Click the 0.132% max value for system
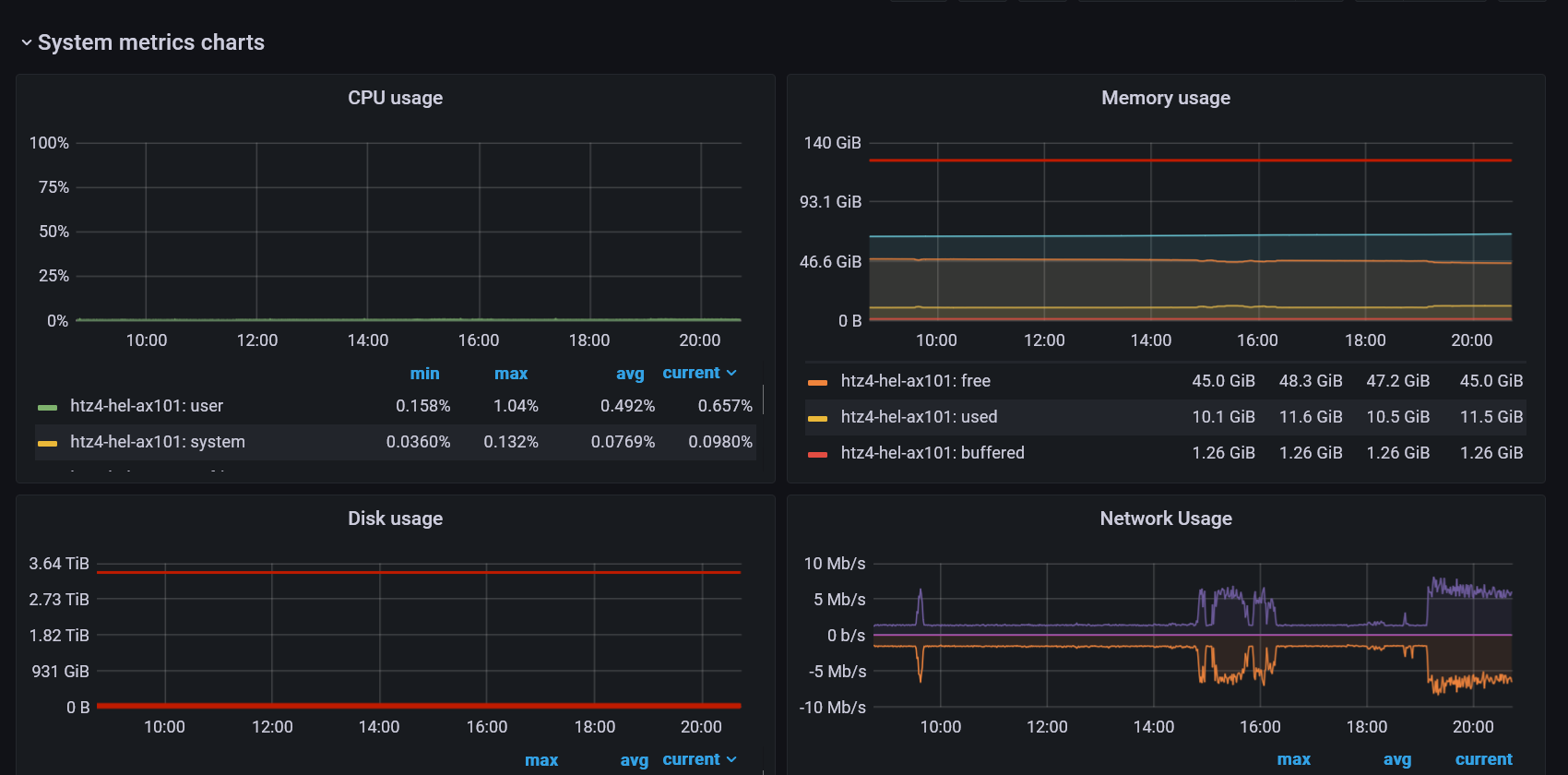Viewport: 1568px width, 775px height. [511, 442]
